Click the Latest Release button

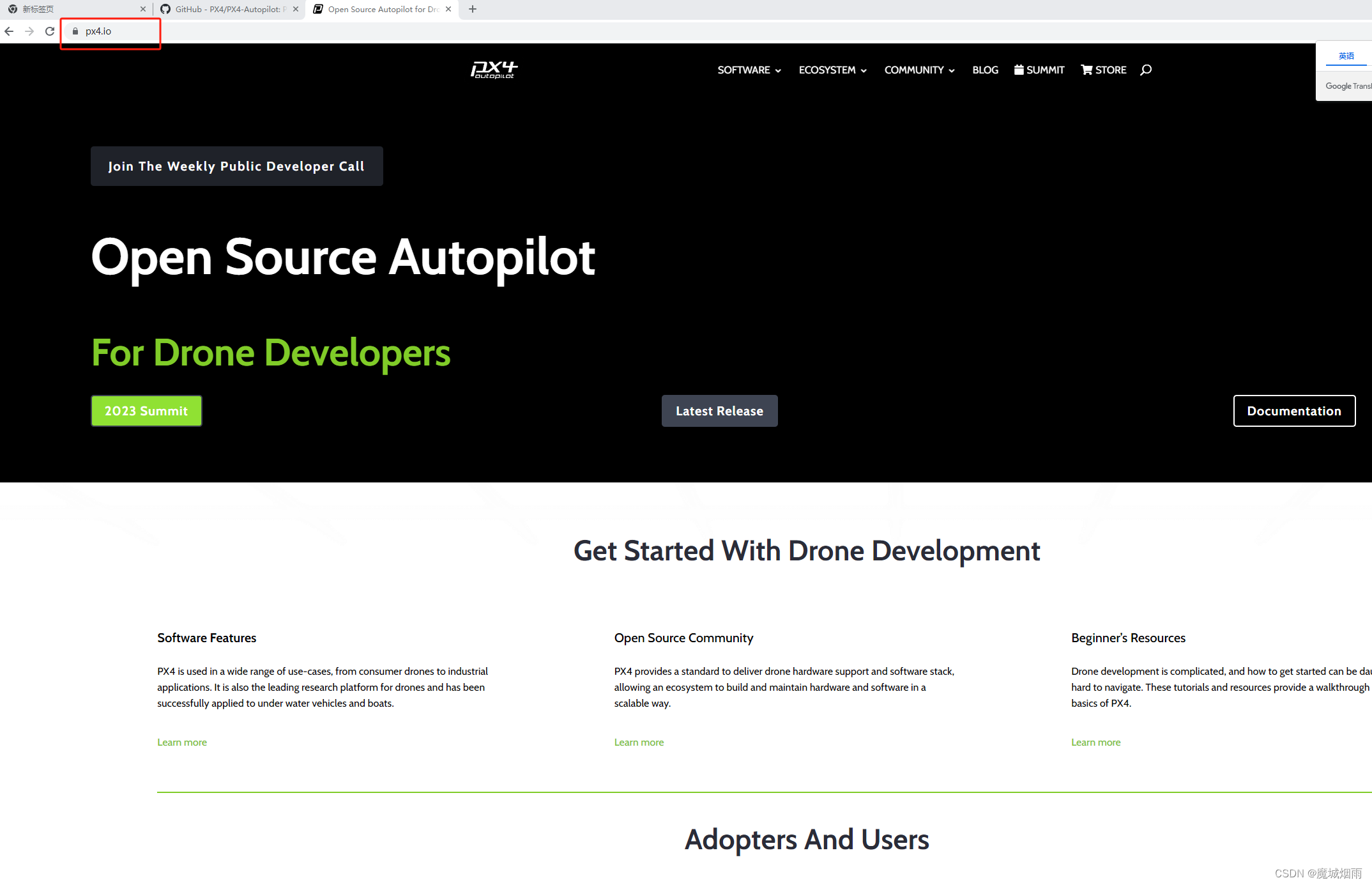pyautogui.click(x=720, y=411)
